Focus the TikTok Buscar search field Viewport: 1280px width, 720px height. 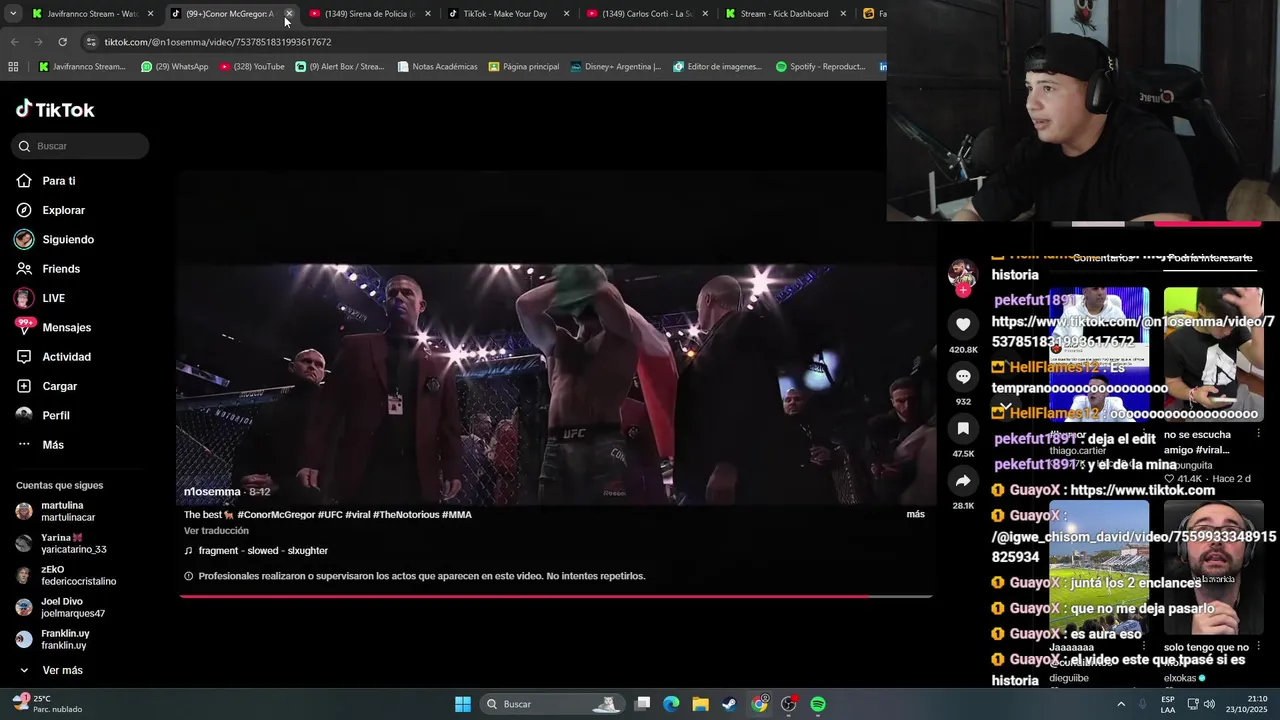click(x=80, y=146)
